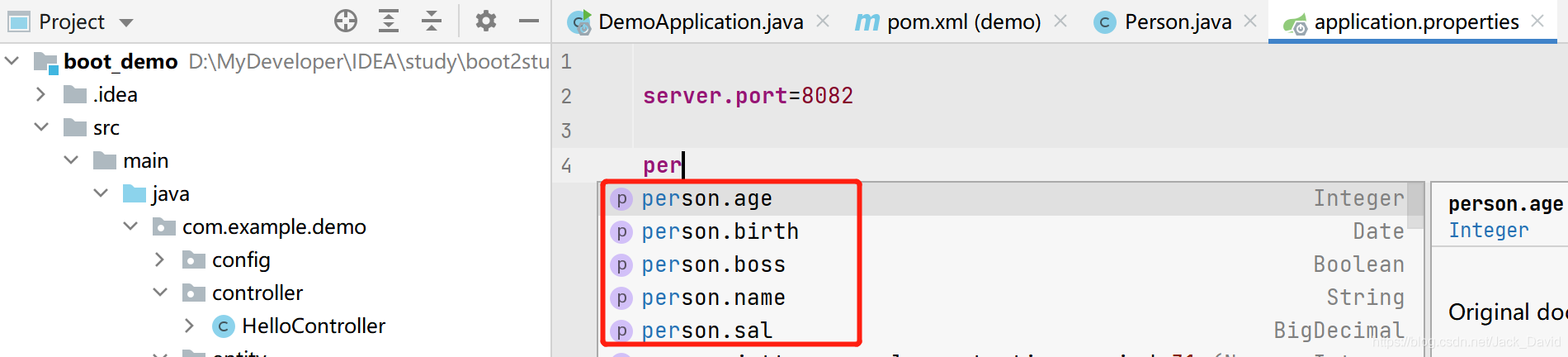The height and width of the screenshot is (357, 1568).
Task: Click the Select Opened File target icon
Action: tap(346, 21)
